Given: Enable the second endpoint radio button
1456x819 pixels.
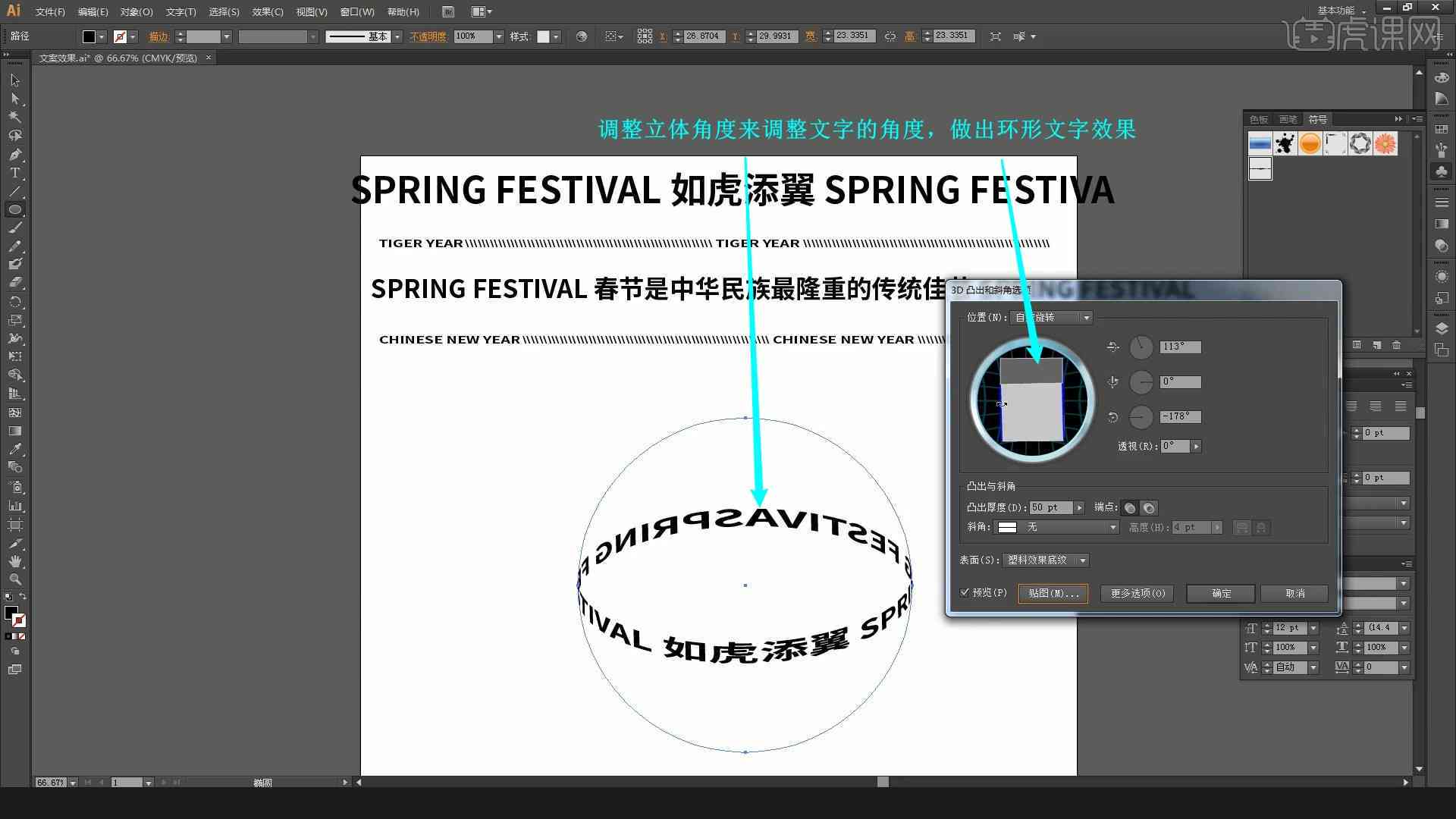Looking at the screenshot, I should pos(1149,507).
